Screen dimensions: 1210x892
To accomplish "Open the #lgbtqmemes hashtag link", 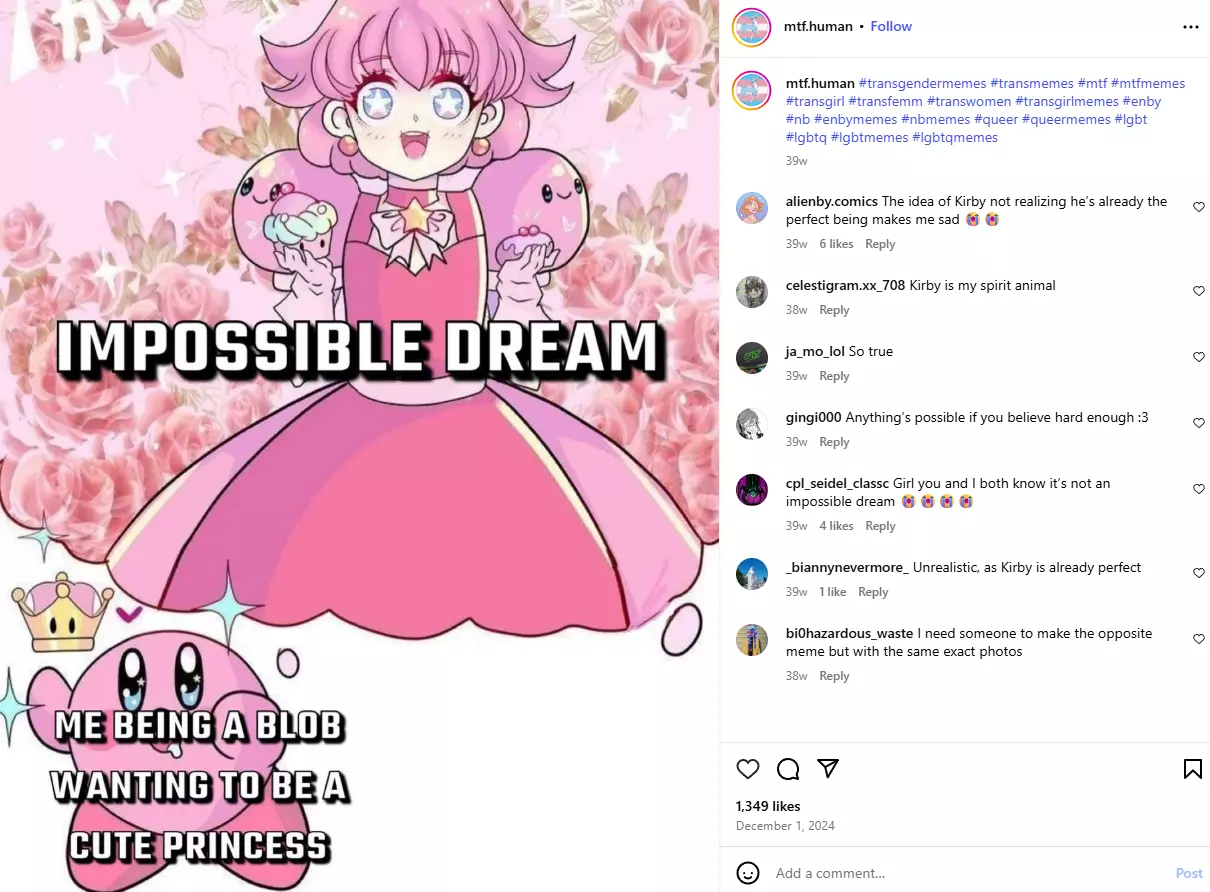I will 955,137.
